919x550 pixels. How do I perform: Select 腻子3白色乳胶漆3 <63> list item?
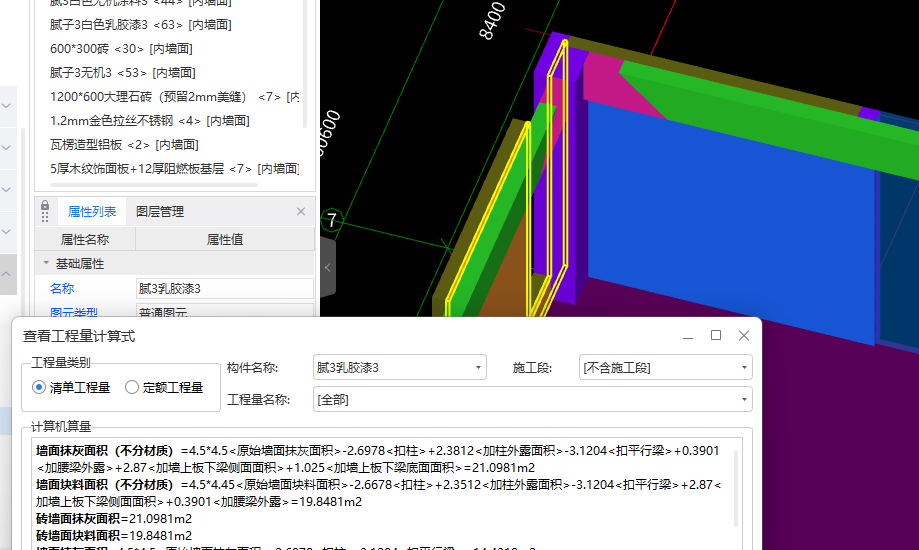(141, 25)
